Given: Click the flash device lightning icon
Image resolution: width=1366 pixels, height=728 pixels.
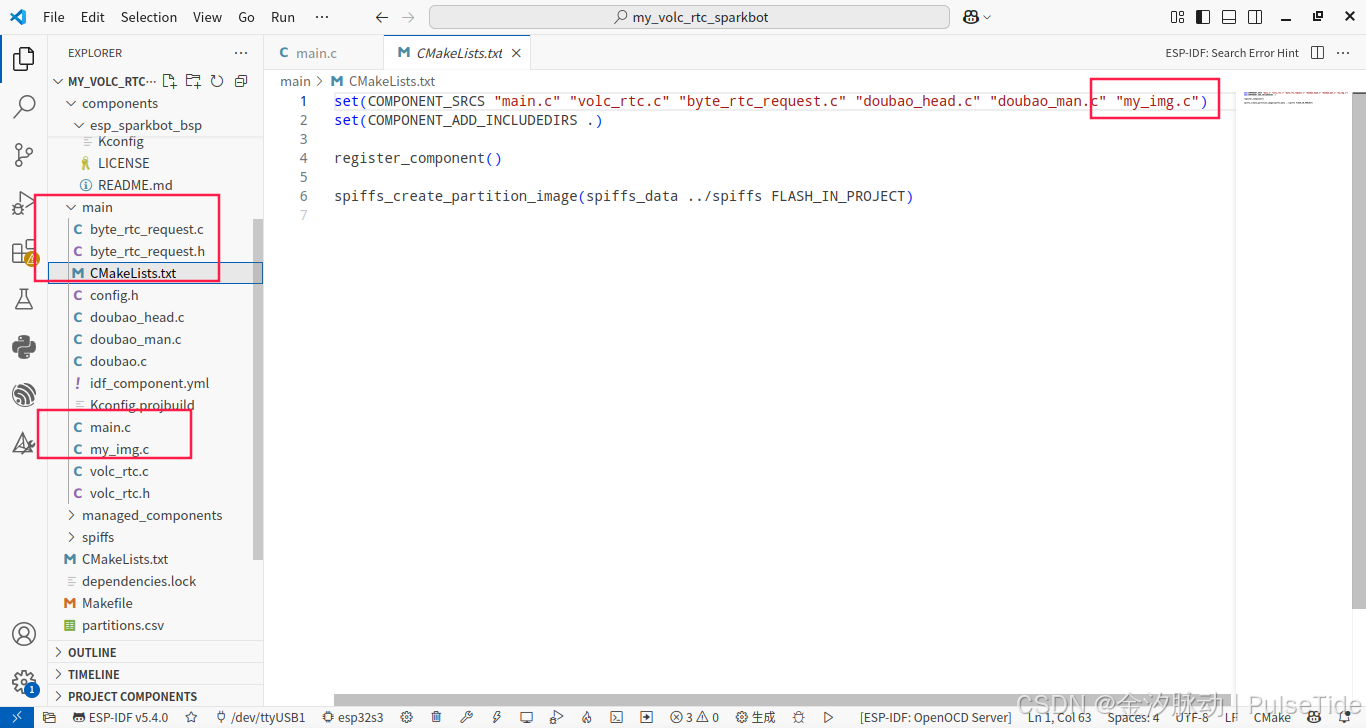Looking at the screenshot, I should [x=496, y=717].
